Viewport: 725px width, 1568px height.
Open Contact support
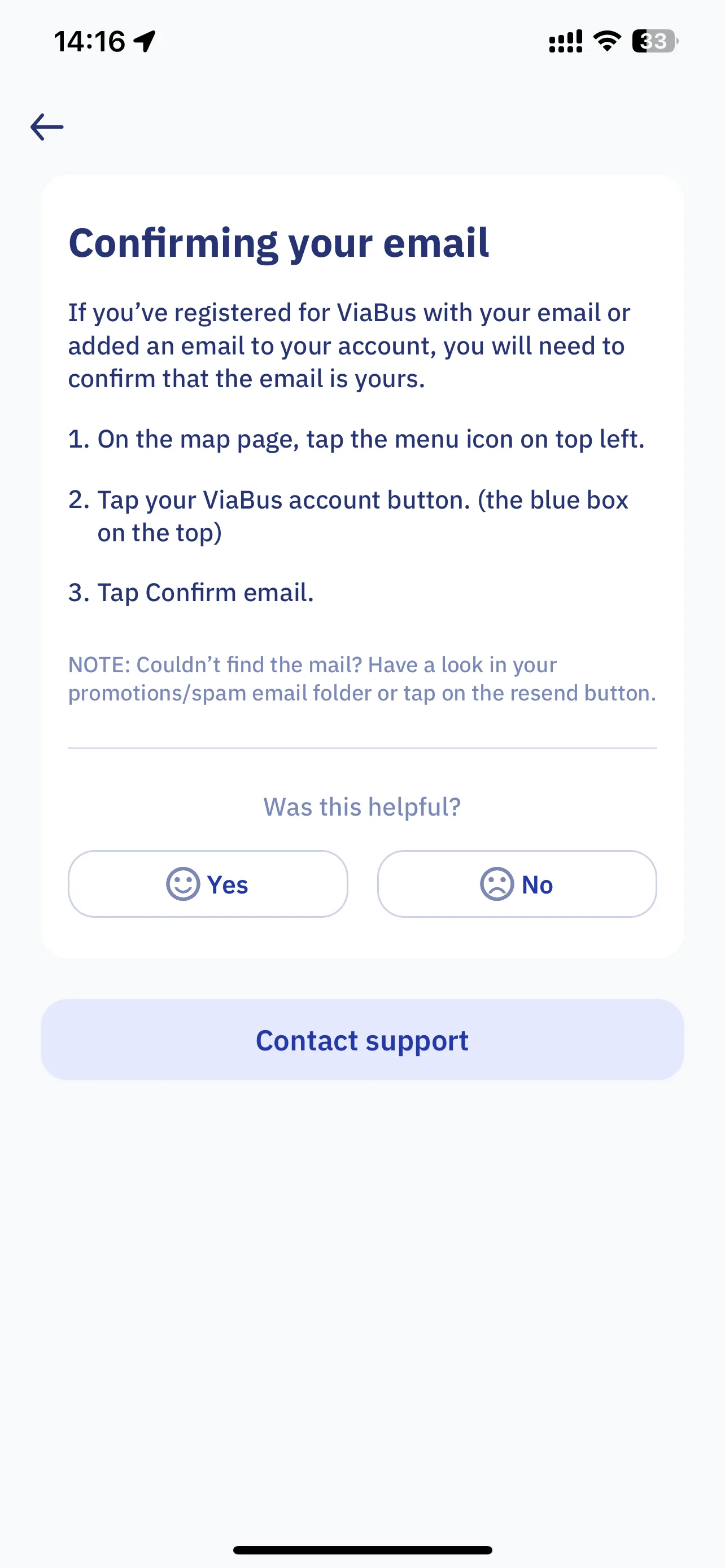(x=362, y=1040)
